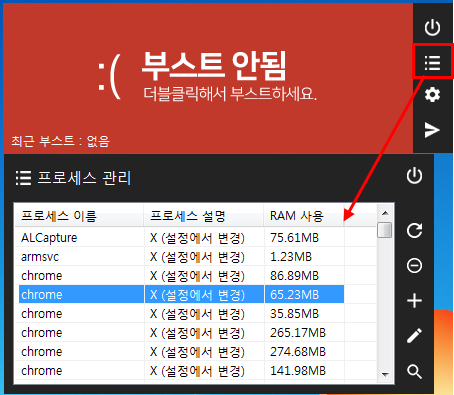Click the plus add icon
Screen dimensions: 454x395
414,301
